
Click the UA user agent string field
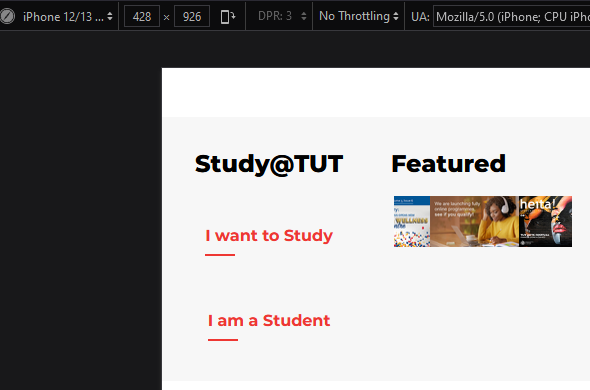click(512, 17)
